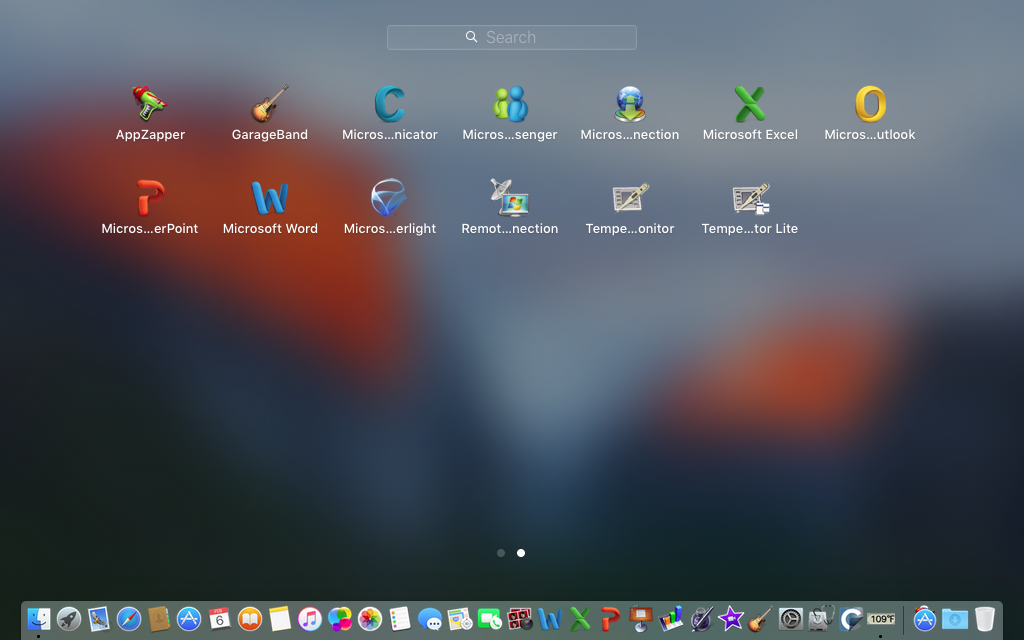Viewport: 1024px width, 640px height.
Task: Open Photo Booth from the dock
Action: pyautogui.click(x=520, y=618)
